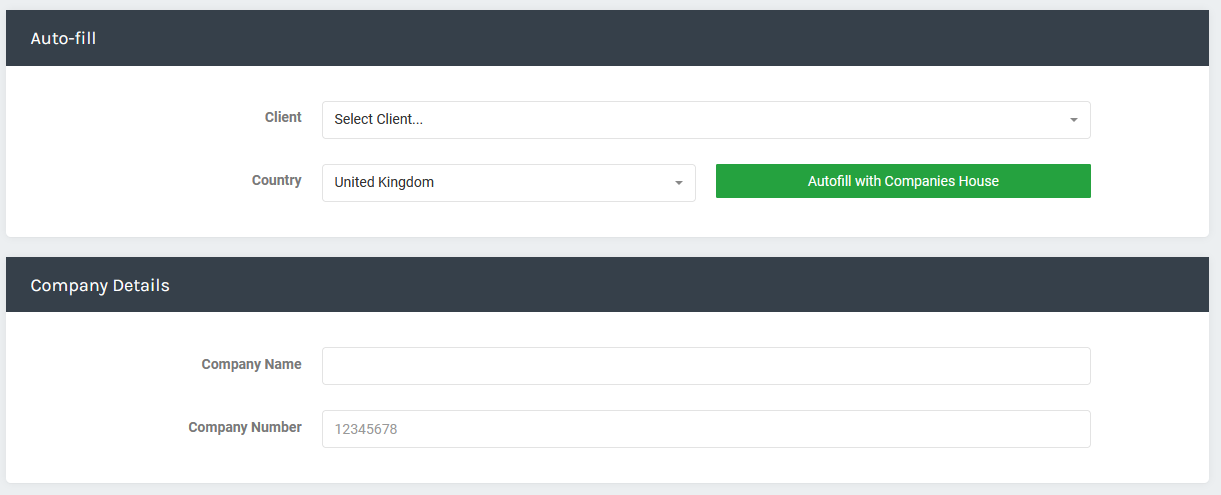1221x495 pixels.
Task: Click Autofill with Companies House button
Action: coord(903,181)
